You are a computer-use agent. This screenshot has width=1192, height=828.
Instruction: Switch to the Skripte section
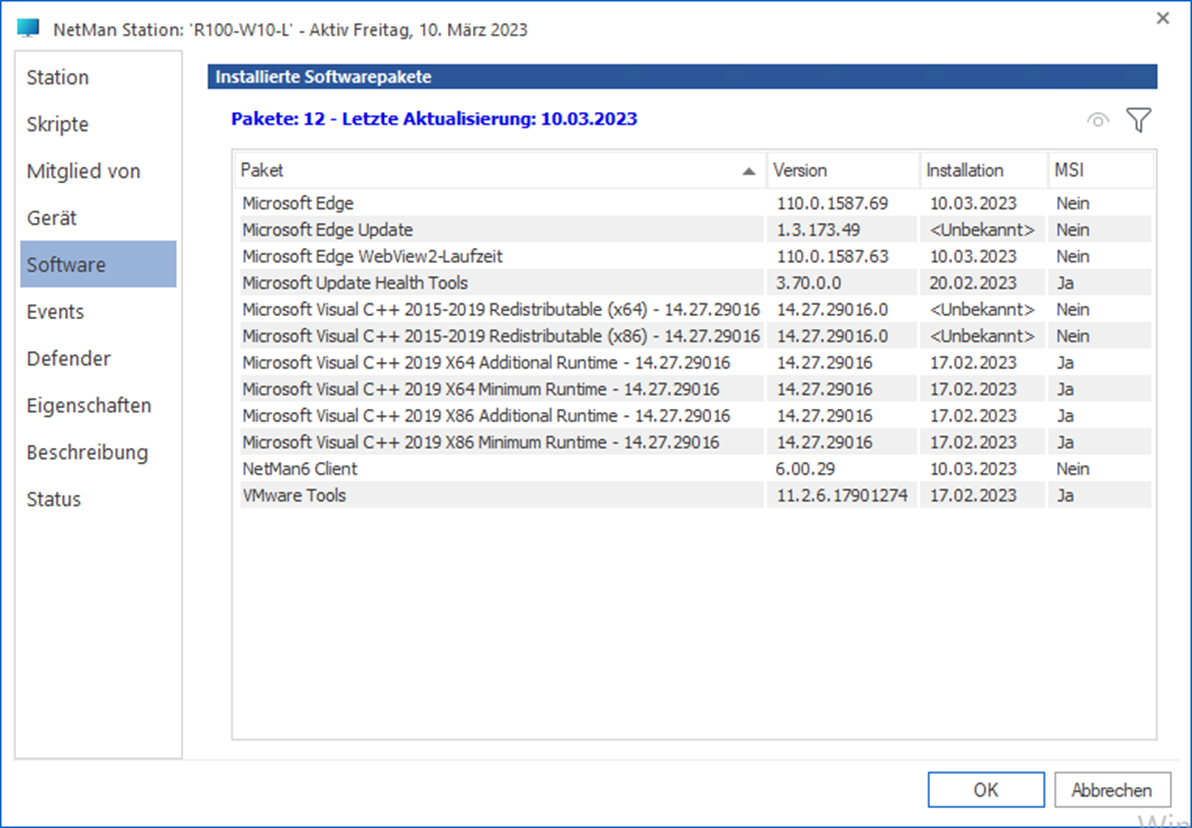(x=58, y=125)
